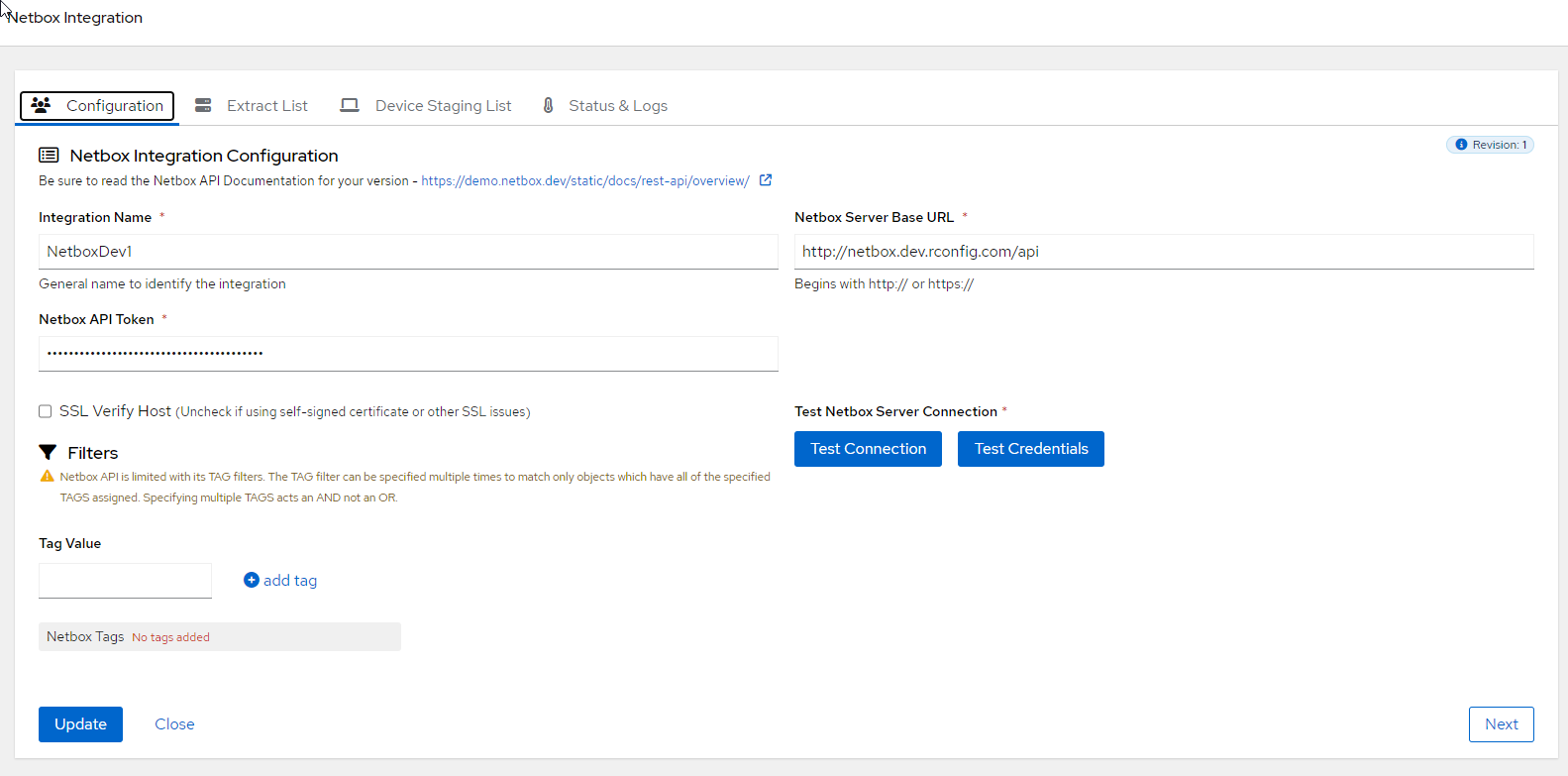This screenshot has width=1568, height=776.
Task: Open the Netbox API documentation URL link
Action: tap(585, 181)
